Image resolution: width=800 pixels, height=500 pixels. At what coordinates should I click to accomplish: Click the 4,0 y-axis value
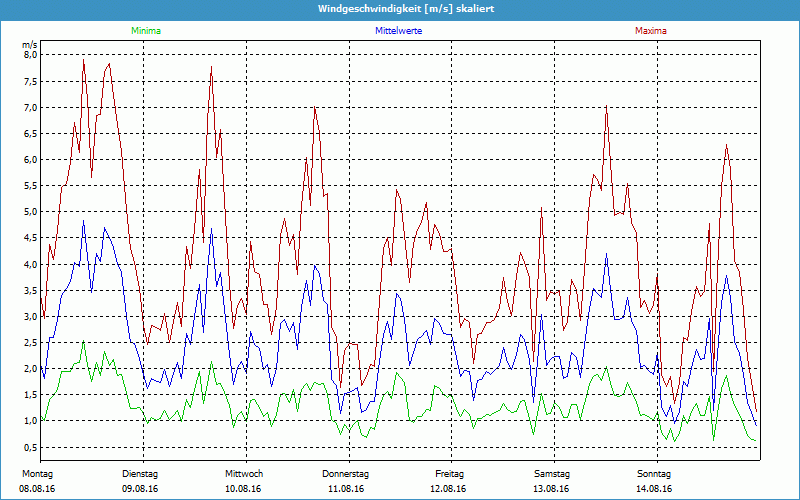(x=31, y=264)
